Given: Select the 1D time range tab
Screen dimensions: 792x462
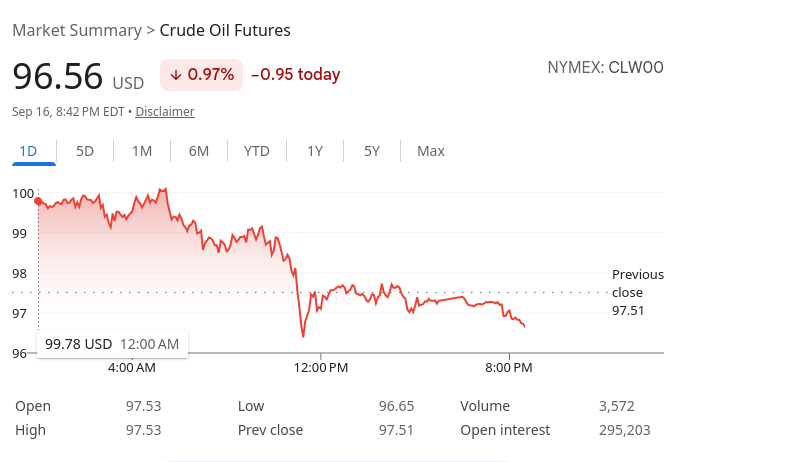Looking at the screenshot, I should (x=28, y=151).
